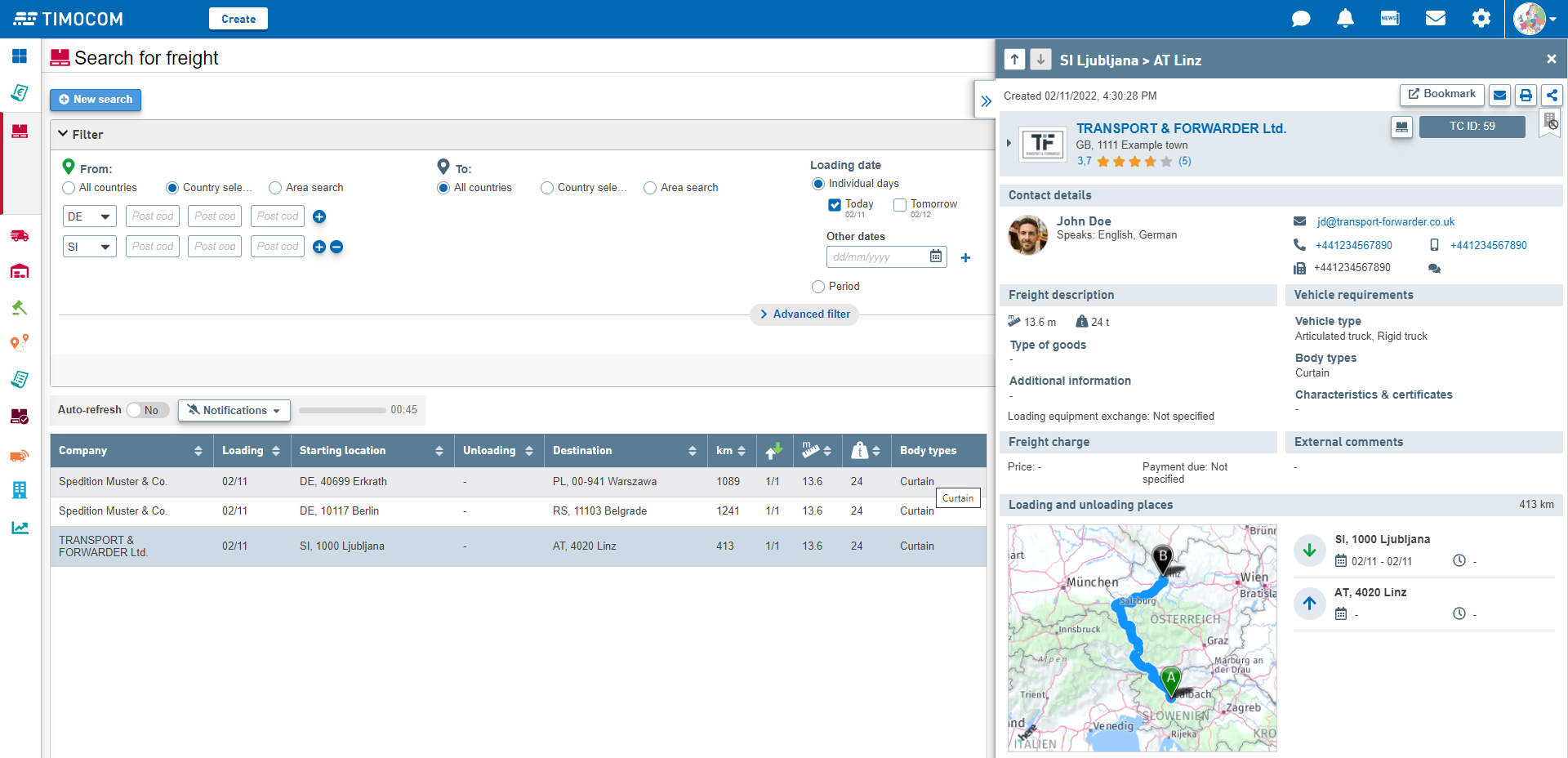This screenshot has width=1568, height=758.
Task: Open the settings gear in the header
Action: pyautogui.click(x=1480, y=18)
